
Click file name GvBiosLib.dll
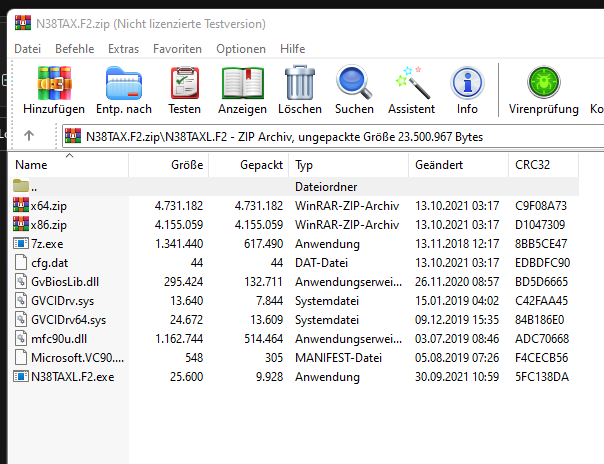click(x=65, y=282)
